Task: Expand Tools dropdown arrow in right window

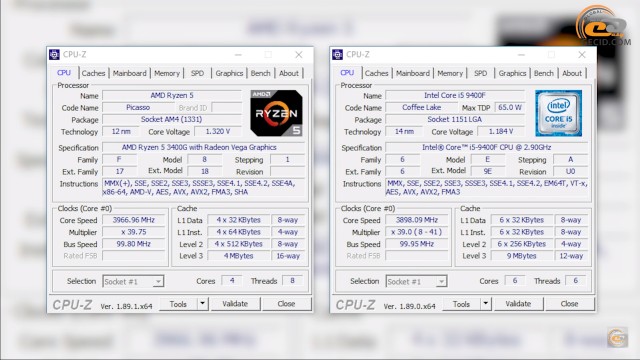Action: point(486,304)
